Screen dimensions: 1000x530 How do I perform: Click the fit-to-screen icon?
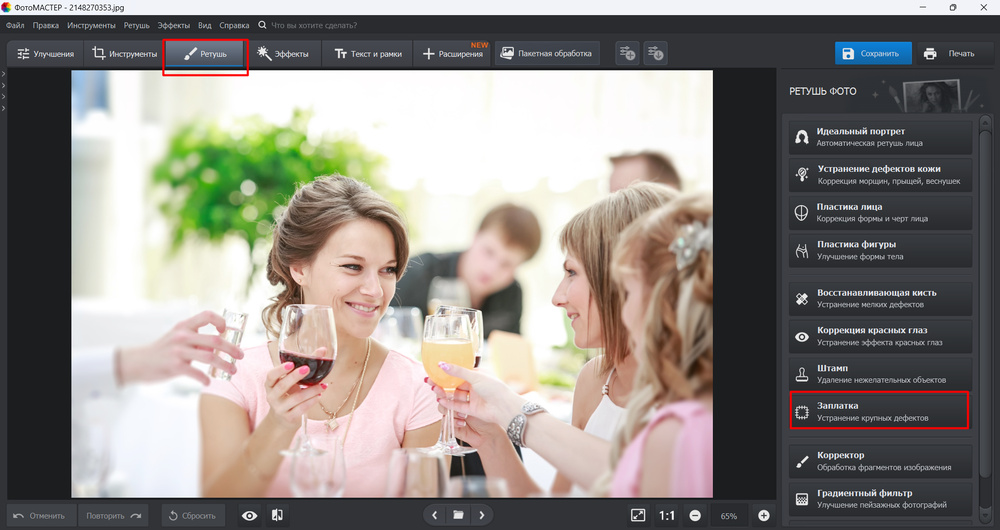click(638, 515)
